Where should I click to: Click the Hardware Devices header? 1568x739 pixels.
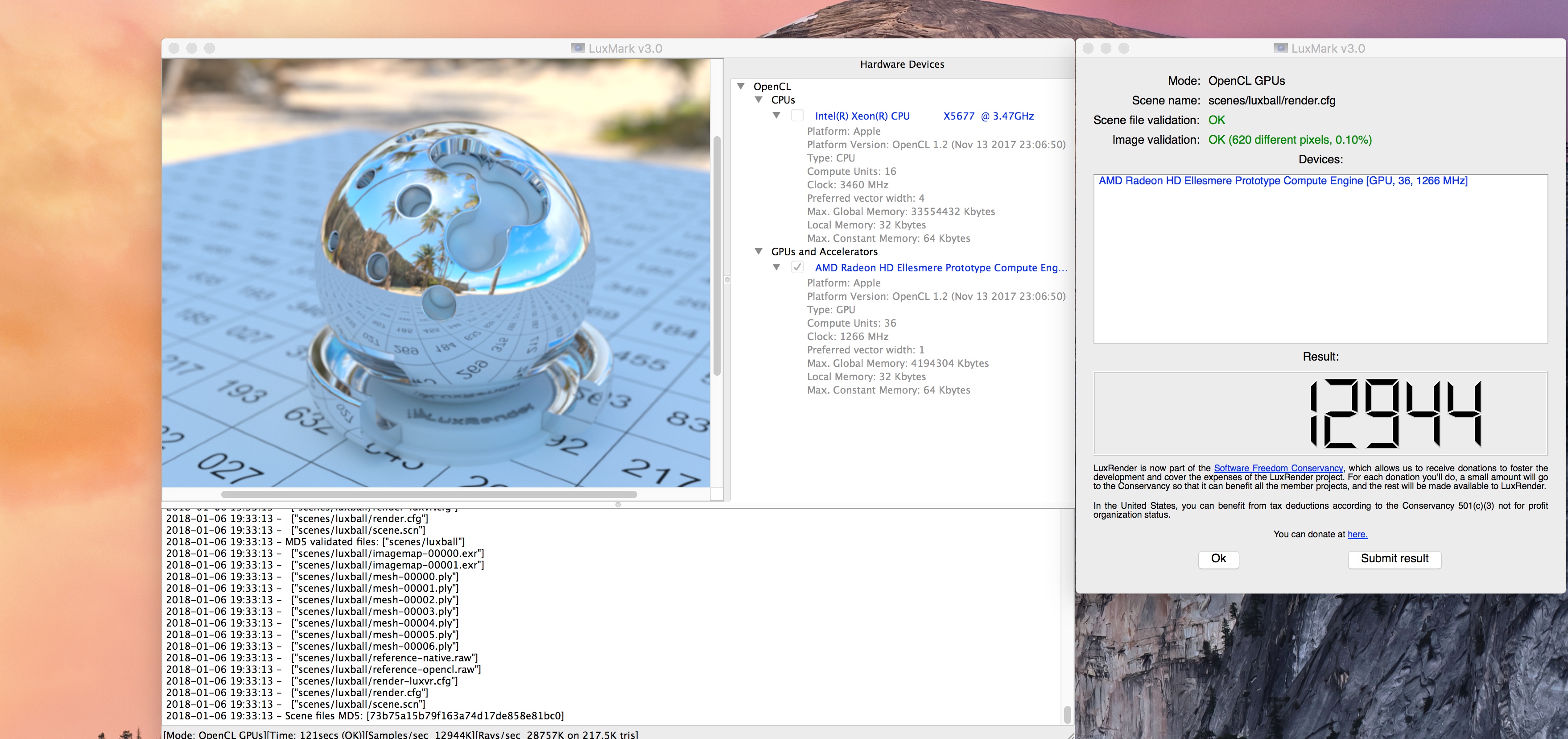902,65
